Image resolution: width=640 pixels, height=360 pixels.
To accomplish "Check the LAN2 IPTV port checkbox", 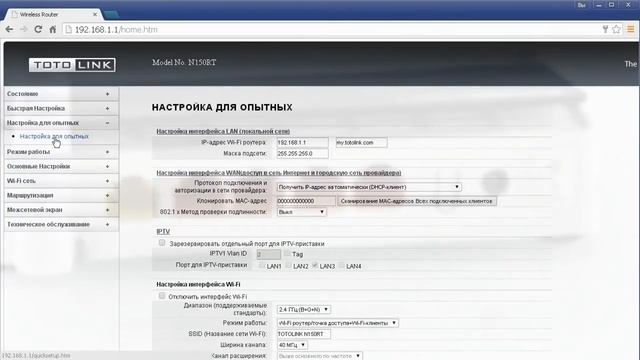I will (288, 265).
